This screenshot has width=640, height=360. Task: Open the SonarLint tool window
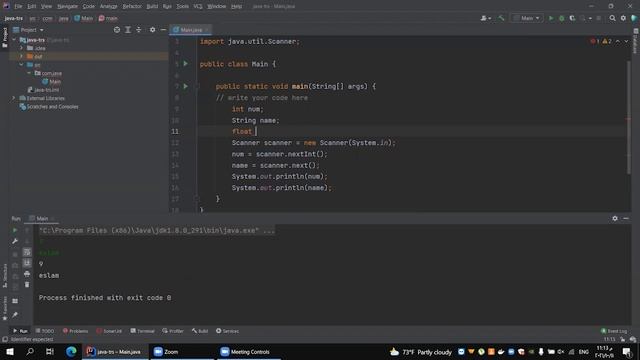(109, 331)
